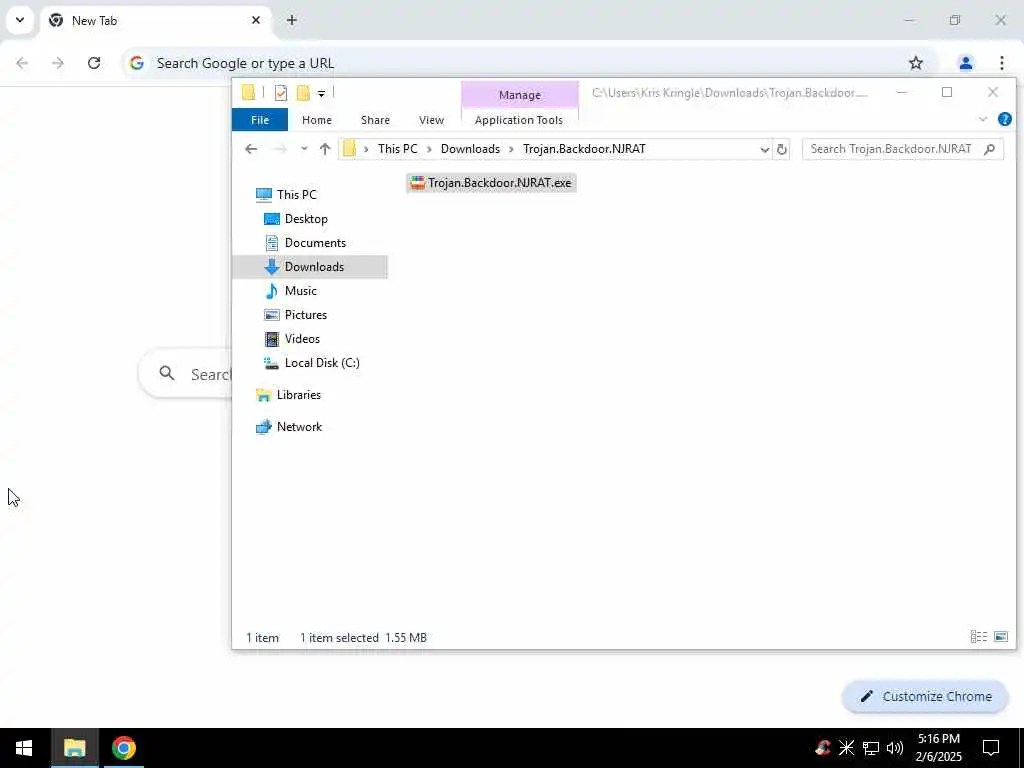Open a new Chrome tab
Screen dimensions: 1024x768
(x=292, y=20)
